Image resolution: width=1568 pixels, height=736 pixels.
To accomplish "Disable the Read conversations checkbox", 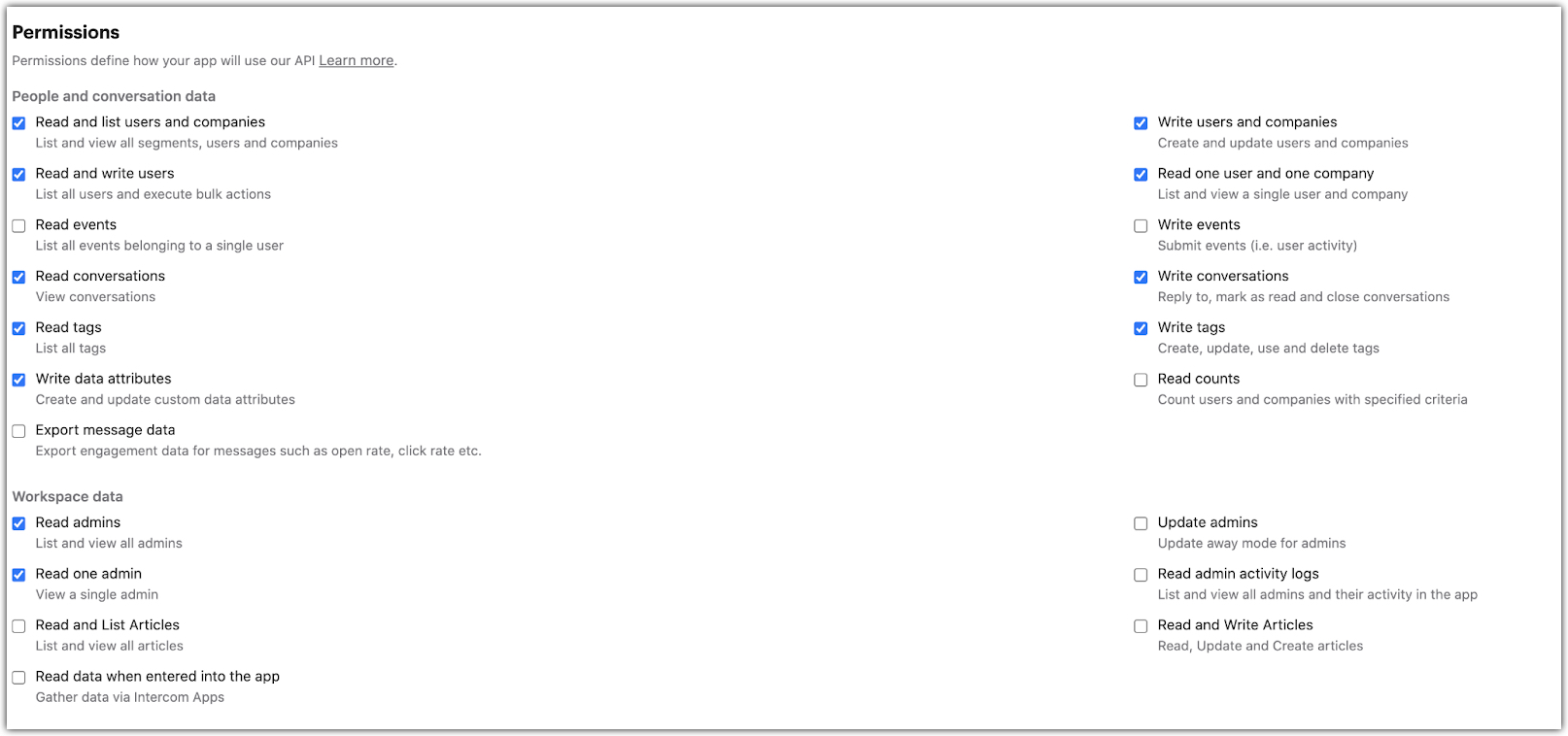I will (x=18, y=278).
